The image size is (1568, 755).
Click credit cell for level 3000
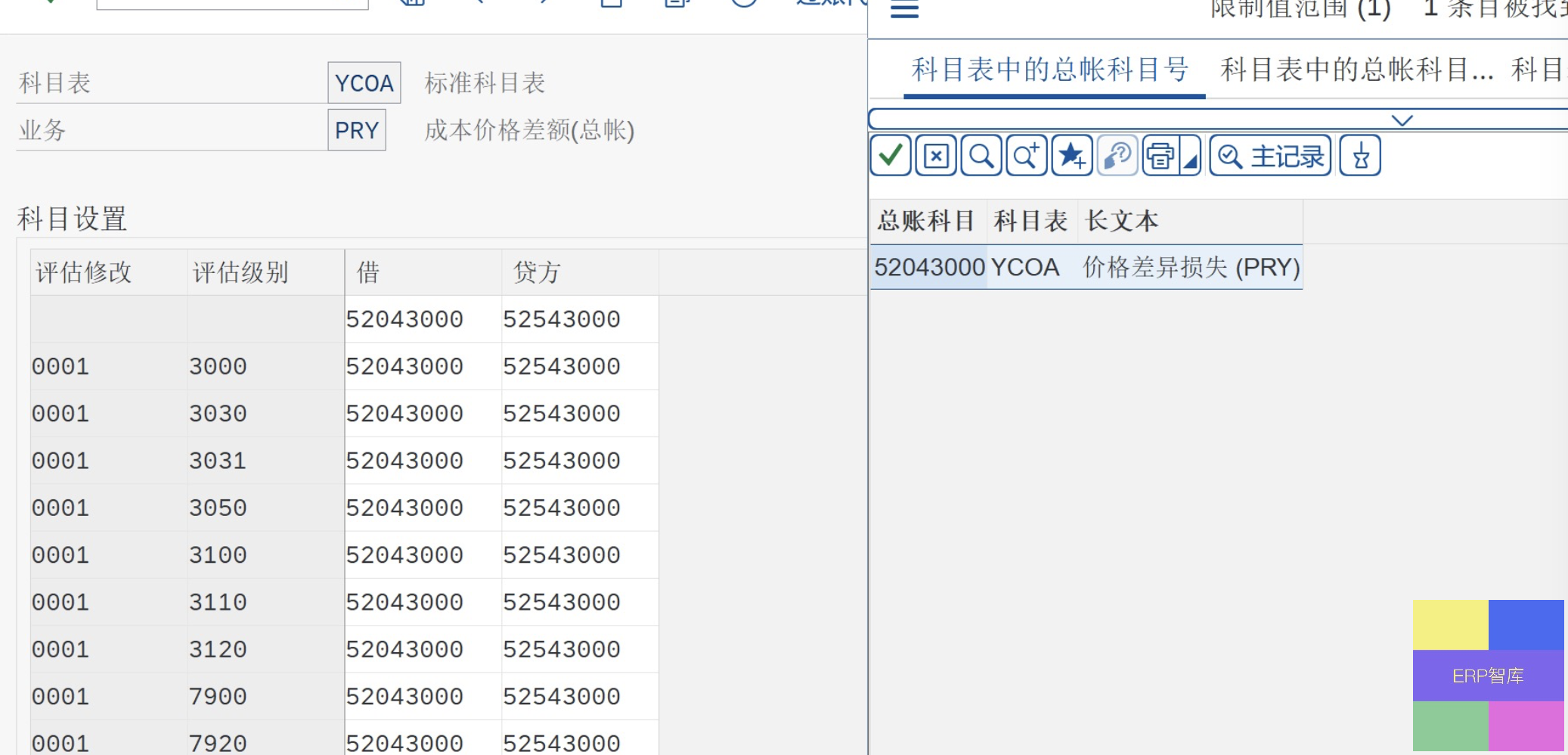pos(580,366)
